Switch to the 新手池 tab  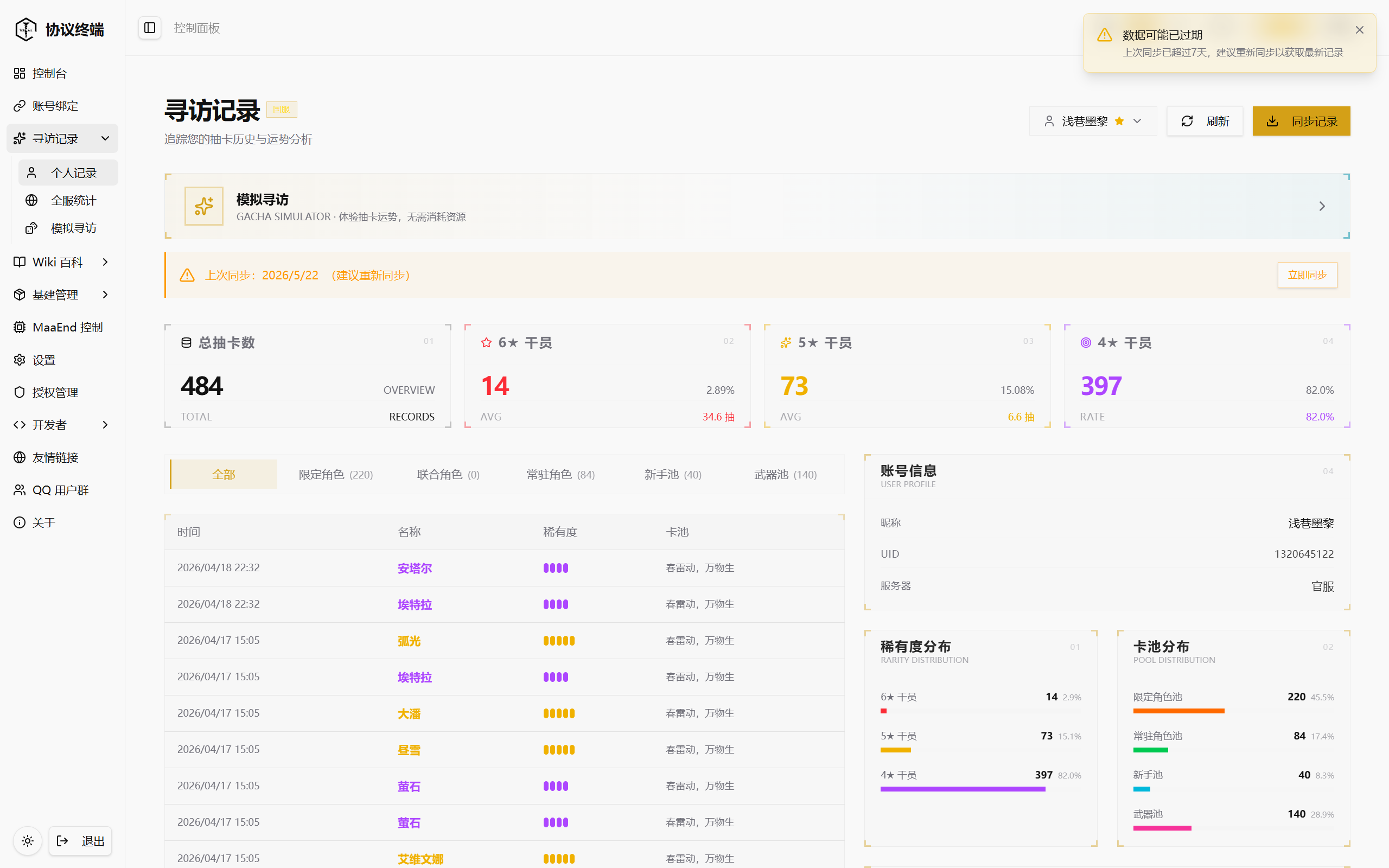pos(673,474)
